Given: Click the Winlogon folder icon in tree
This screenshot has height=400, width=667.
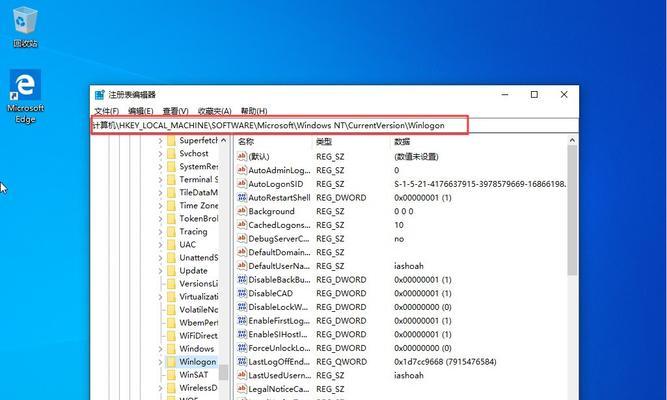Looking at the screenshot, I should pos(171,362).
